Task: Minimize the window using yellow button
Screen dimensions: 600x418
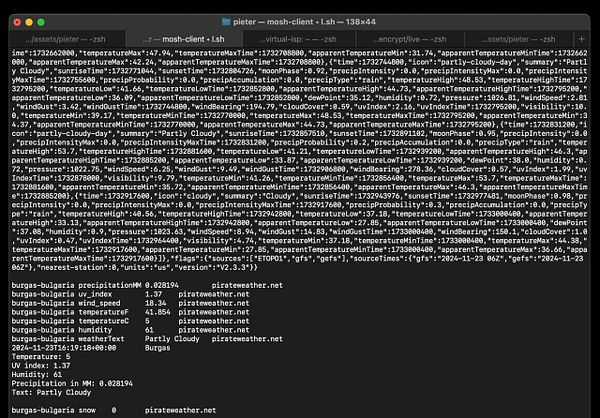Action: pos(29,22)
